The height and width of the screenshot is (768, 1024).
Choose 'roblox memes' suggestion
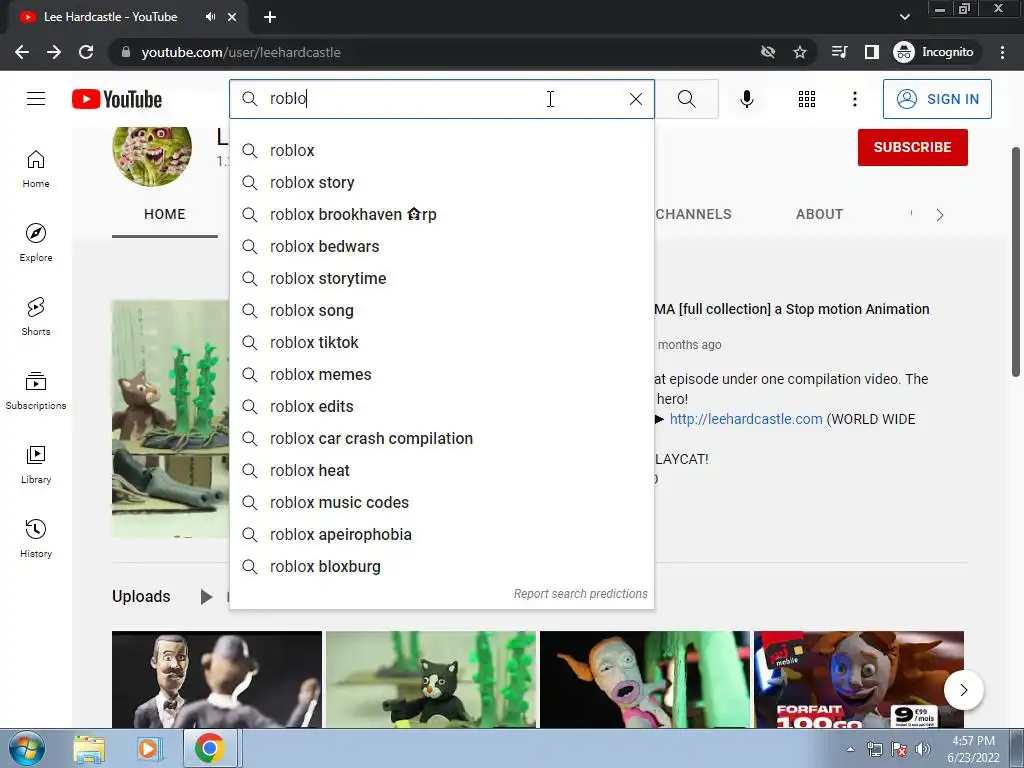point(441,374)
